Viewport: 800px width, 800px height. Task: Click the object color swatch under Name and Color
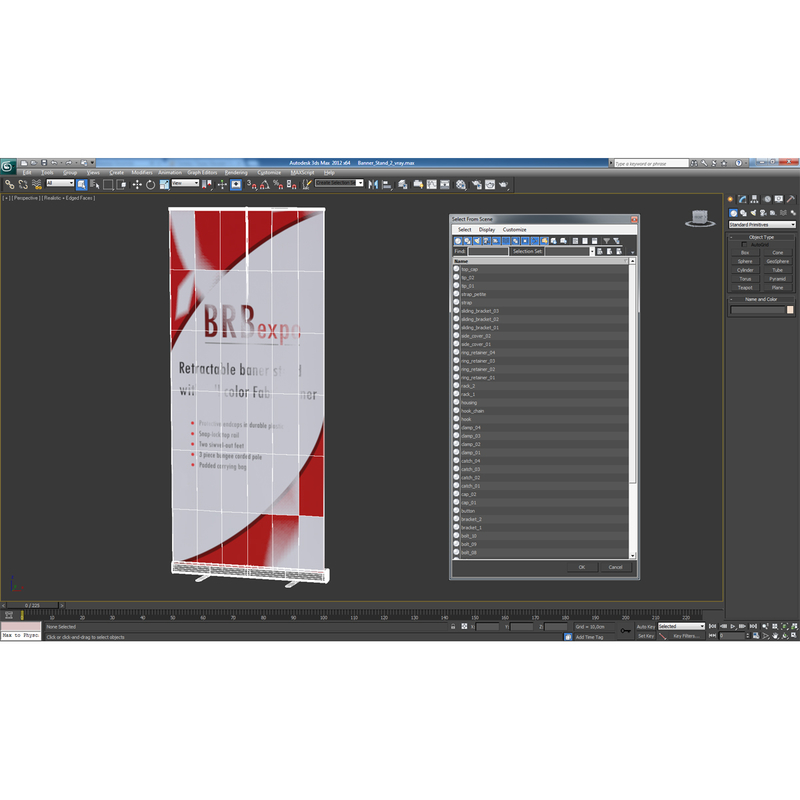tap(790, 310)
